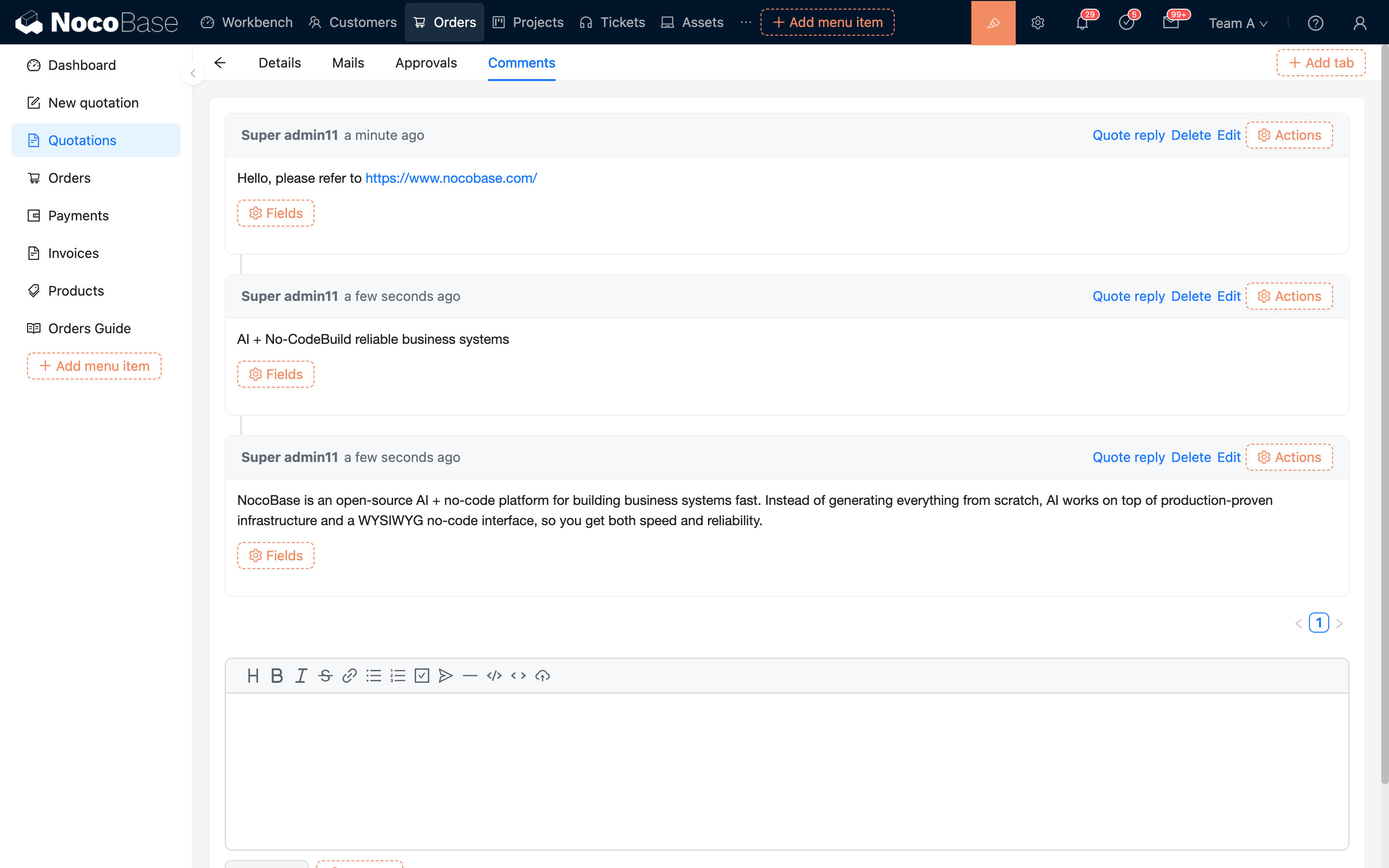Delete the 'AI + No-Code' comment
This screenshot has width=1389, height=868.
[x=1191, y=296]
